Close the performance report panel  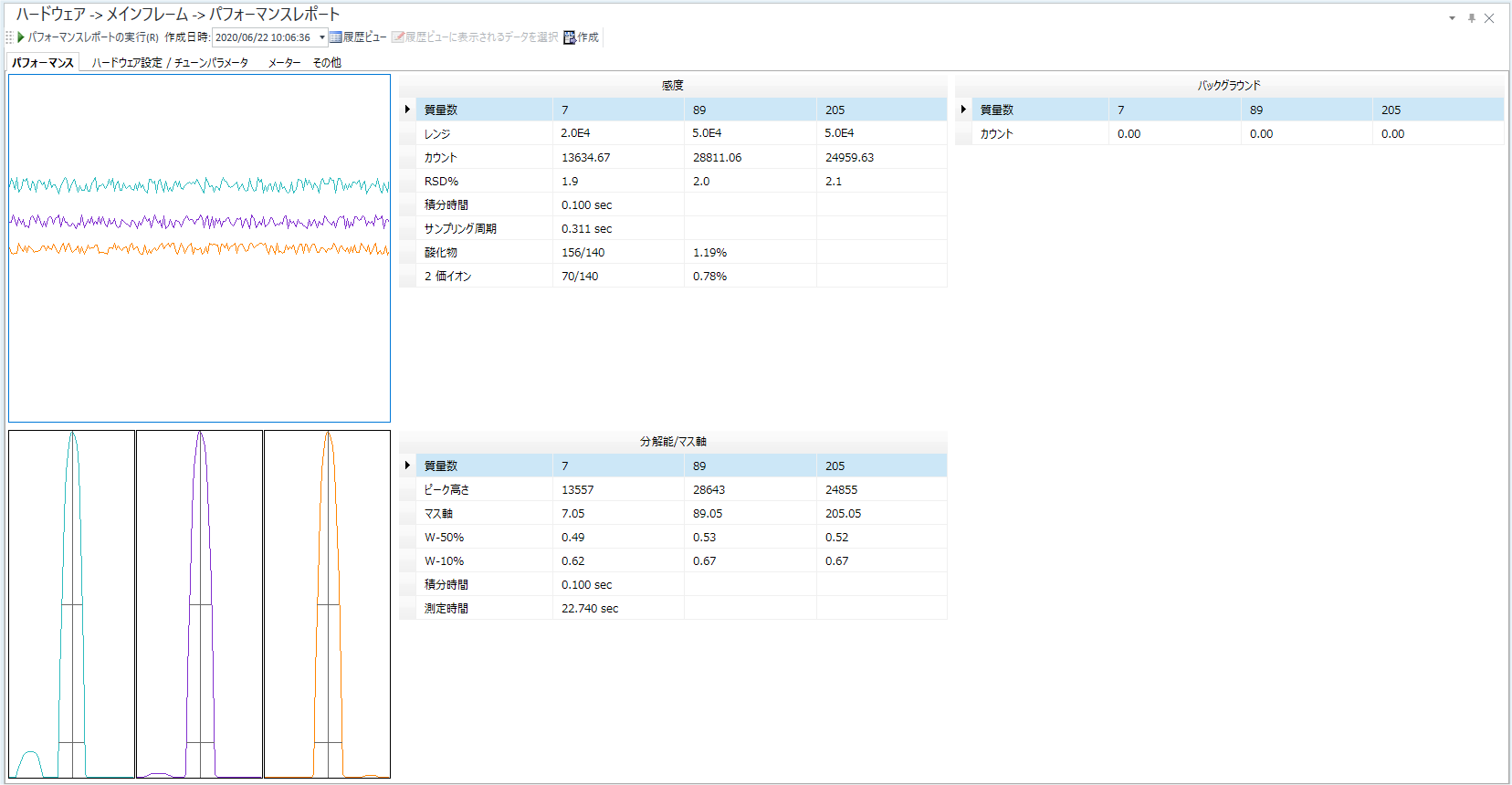tap(1489, 18)
